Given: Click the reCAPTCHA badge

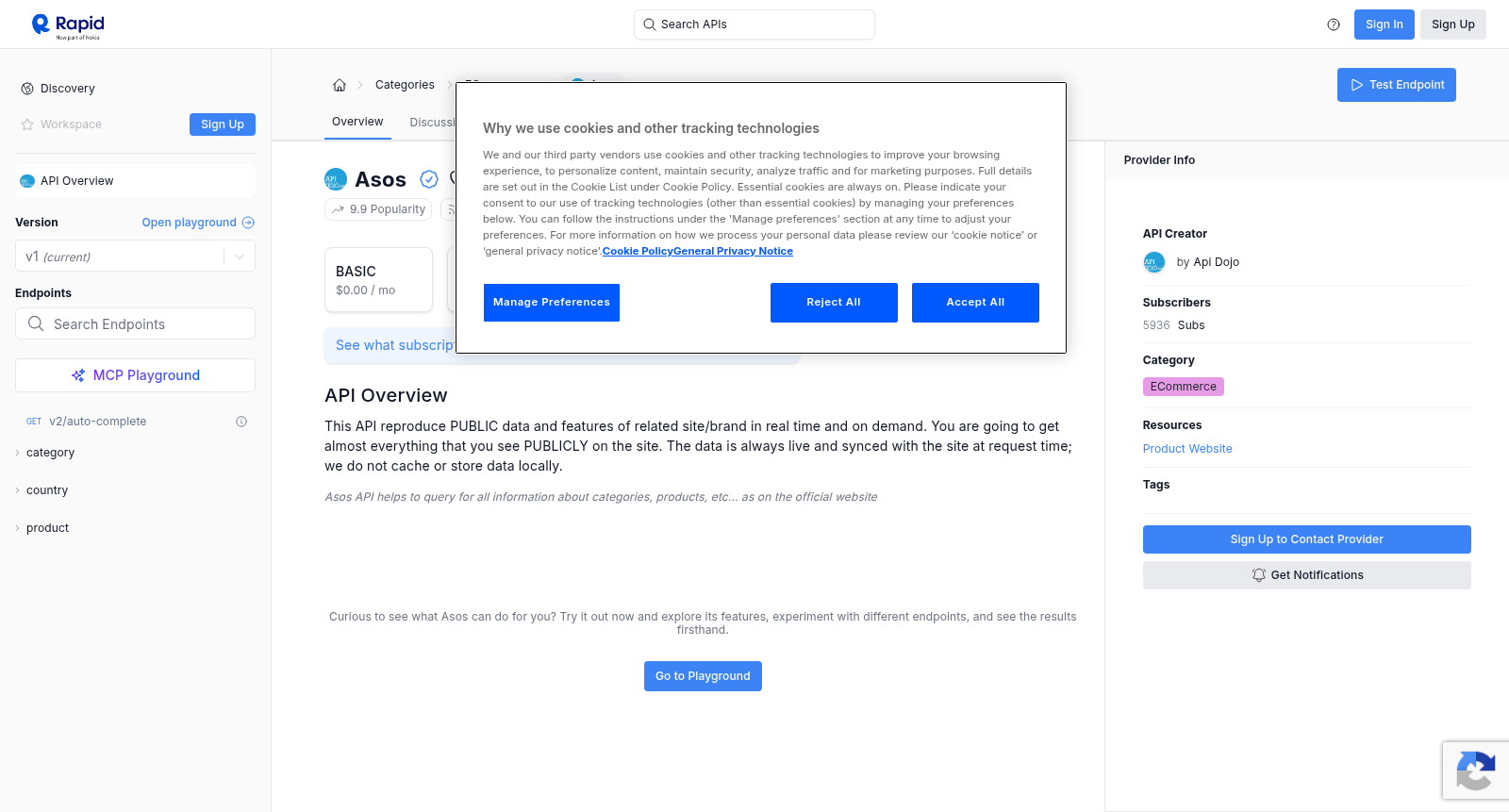Looking at the screenshot, I should coord(1475,771).
